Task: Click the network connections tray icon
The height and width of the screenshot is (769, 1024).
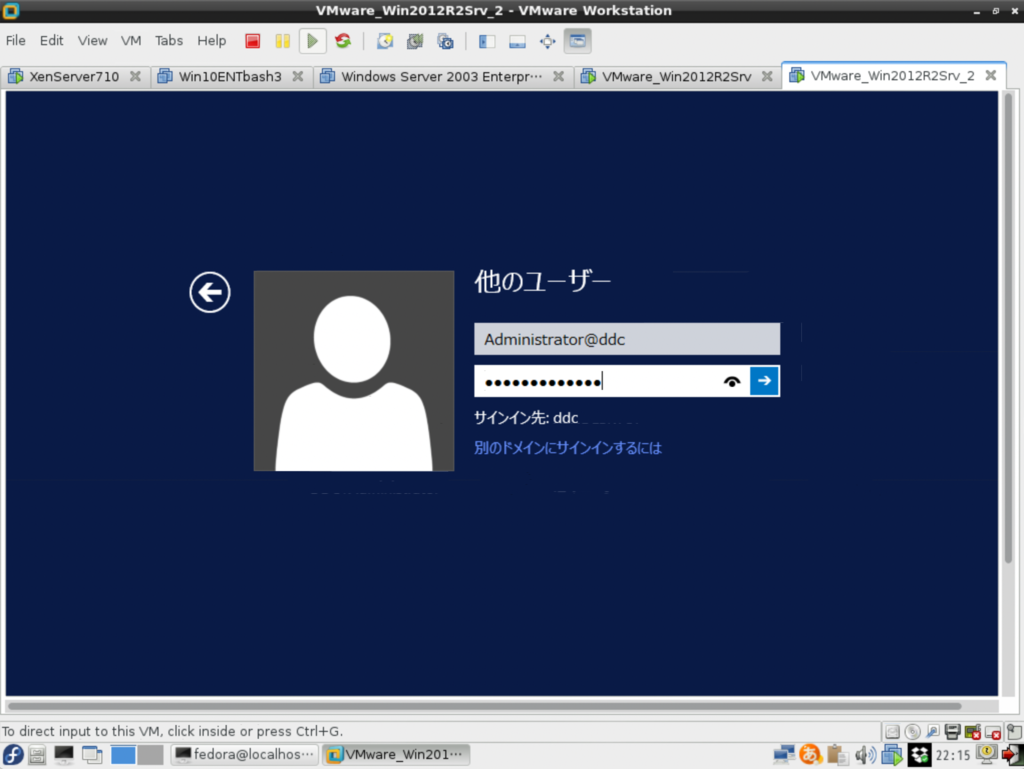Action: (x=783, y=755)
